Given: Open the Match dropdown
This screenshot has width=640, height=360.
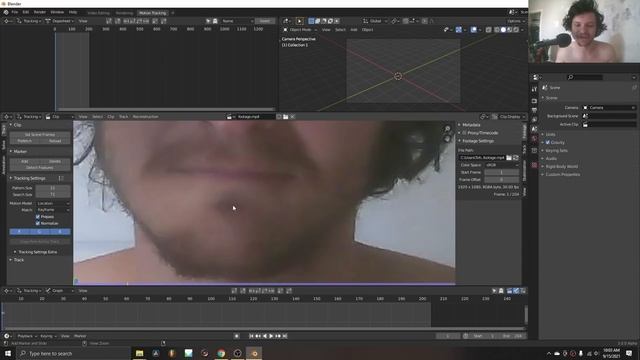Looking at the screenshot, I should [53, 210].
